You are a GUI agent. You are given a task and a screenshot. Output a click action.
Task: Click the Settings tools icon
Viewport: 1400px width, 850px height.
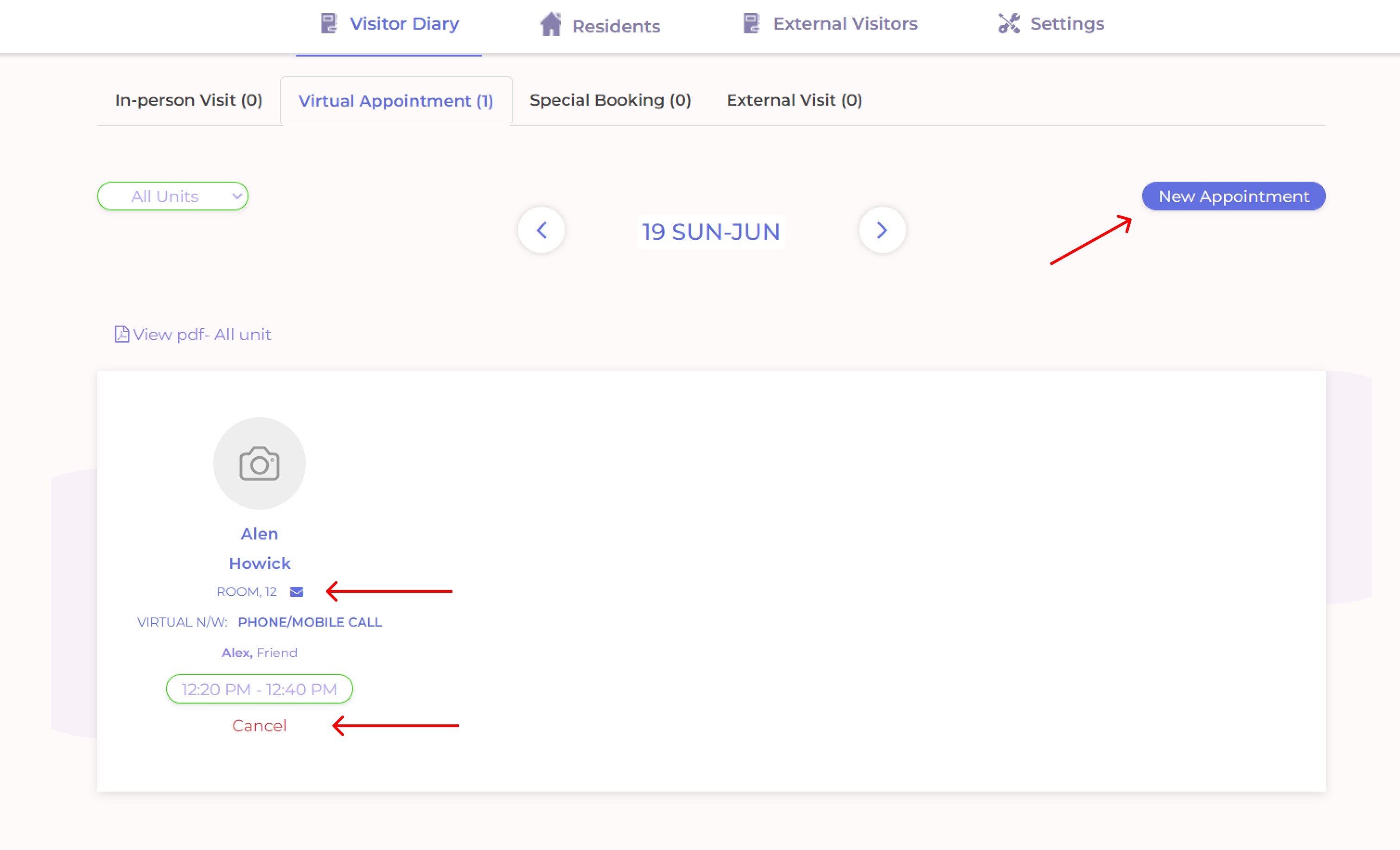[x=1009, y=23]
